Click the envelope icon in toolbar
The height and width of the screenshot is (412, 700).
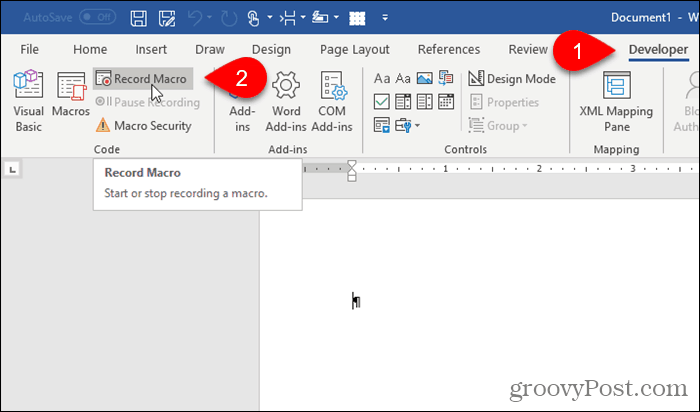tap(320, 18)
